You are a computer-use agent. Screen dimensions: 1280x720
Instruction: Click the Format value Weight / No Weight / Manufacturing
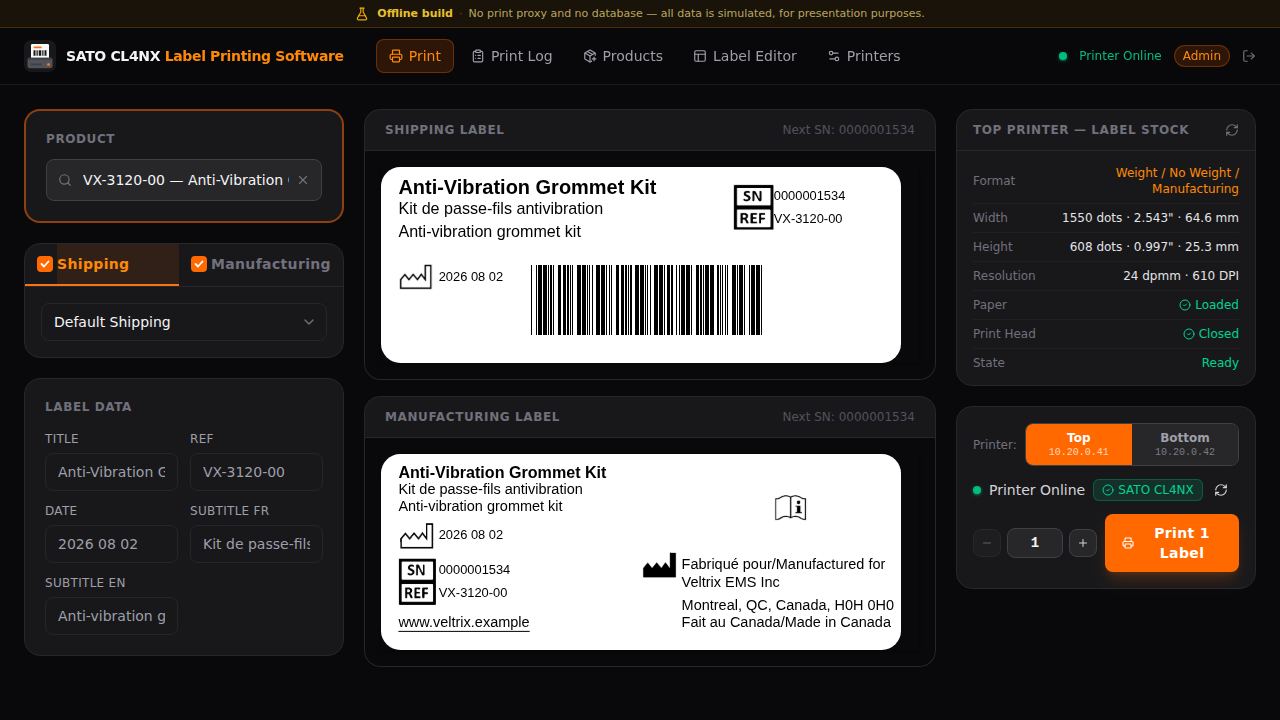[1177, 181]
